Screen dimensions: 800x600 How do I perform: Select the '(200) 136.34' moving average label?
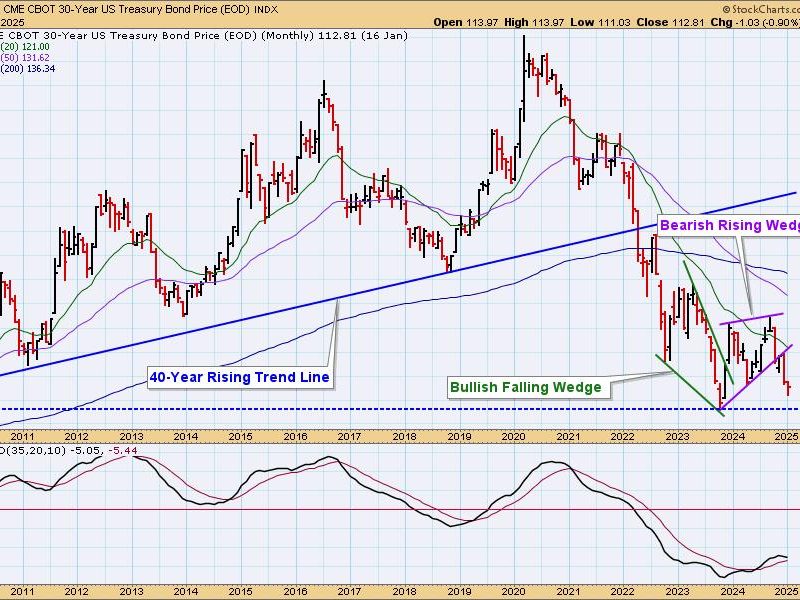28,69
